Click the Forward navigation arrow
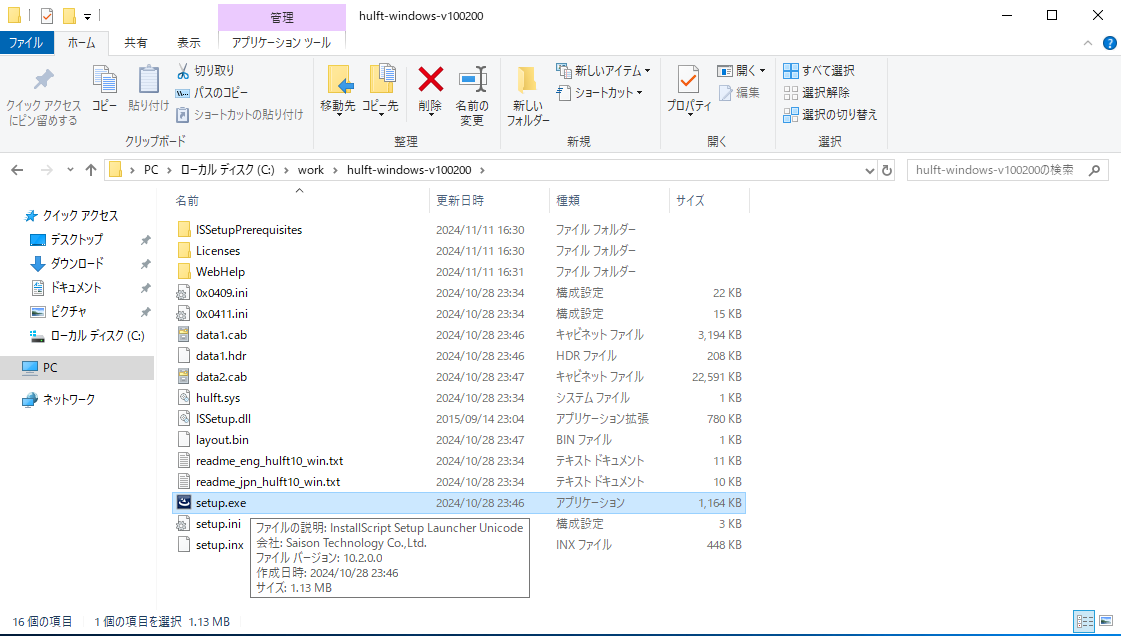Image resolution: width=1121 pixels, height=636 pixels. tap(46, 170)
